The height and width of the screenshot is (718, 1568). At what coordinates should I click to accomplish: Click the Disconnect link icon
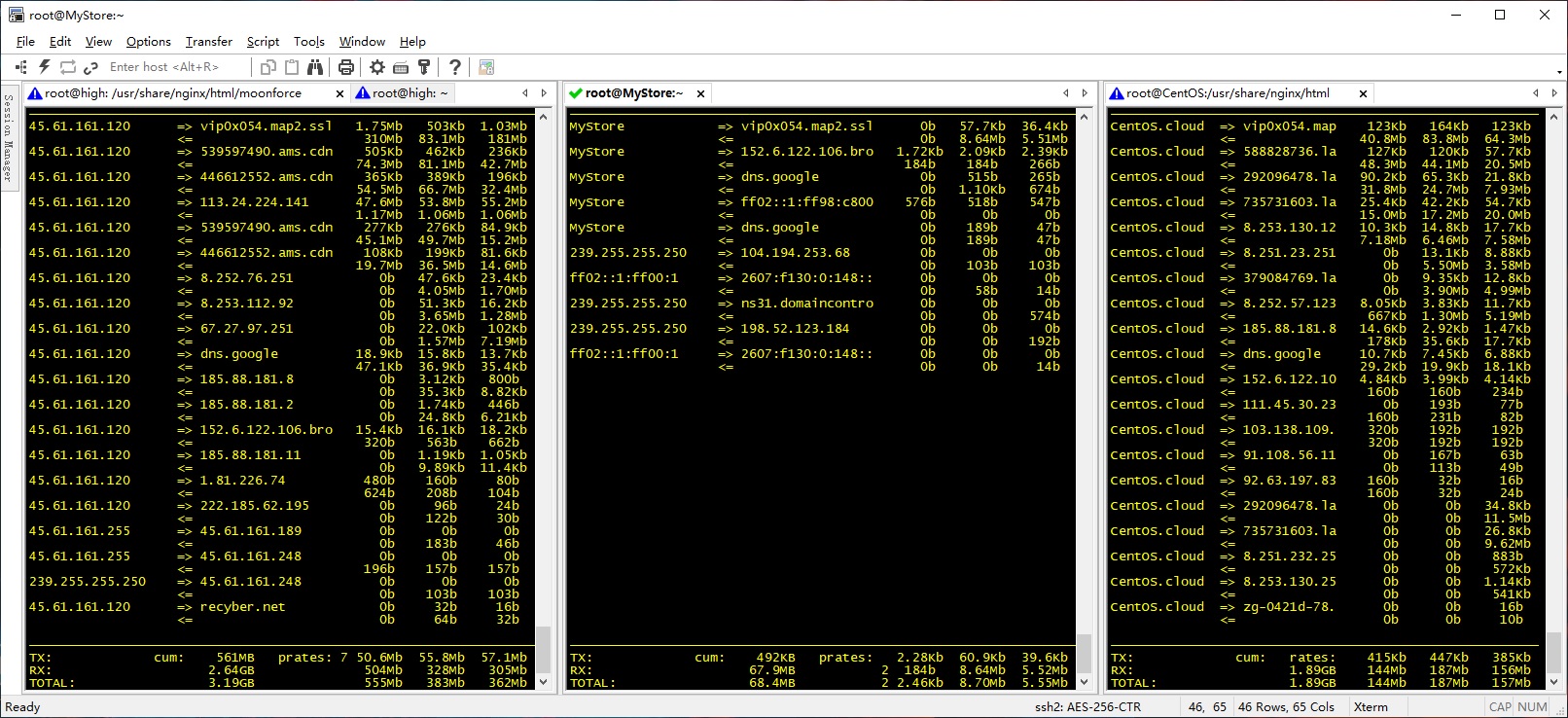pos(91,67)
